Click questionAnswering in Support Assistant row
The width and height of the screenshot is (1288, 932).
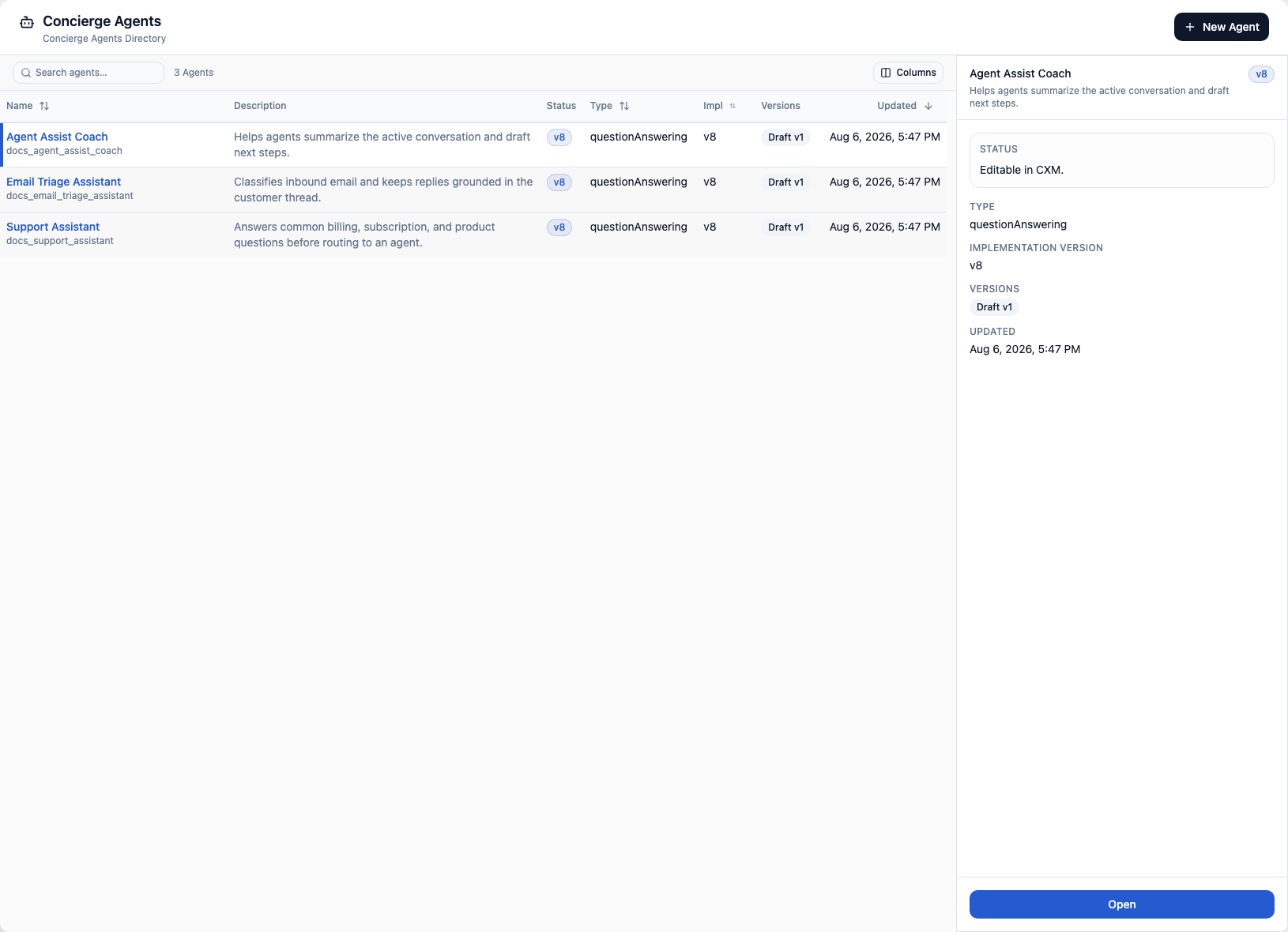click(638, 227)
